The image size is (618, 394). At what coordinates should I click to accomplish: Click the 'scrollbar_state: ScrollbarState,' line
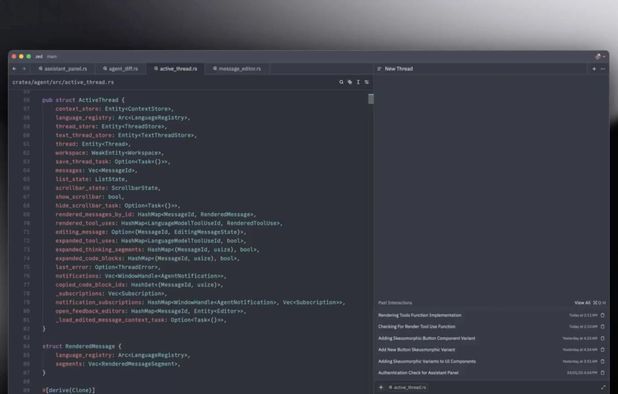(108, 188)
